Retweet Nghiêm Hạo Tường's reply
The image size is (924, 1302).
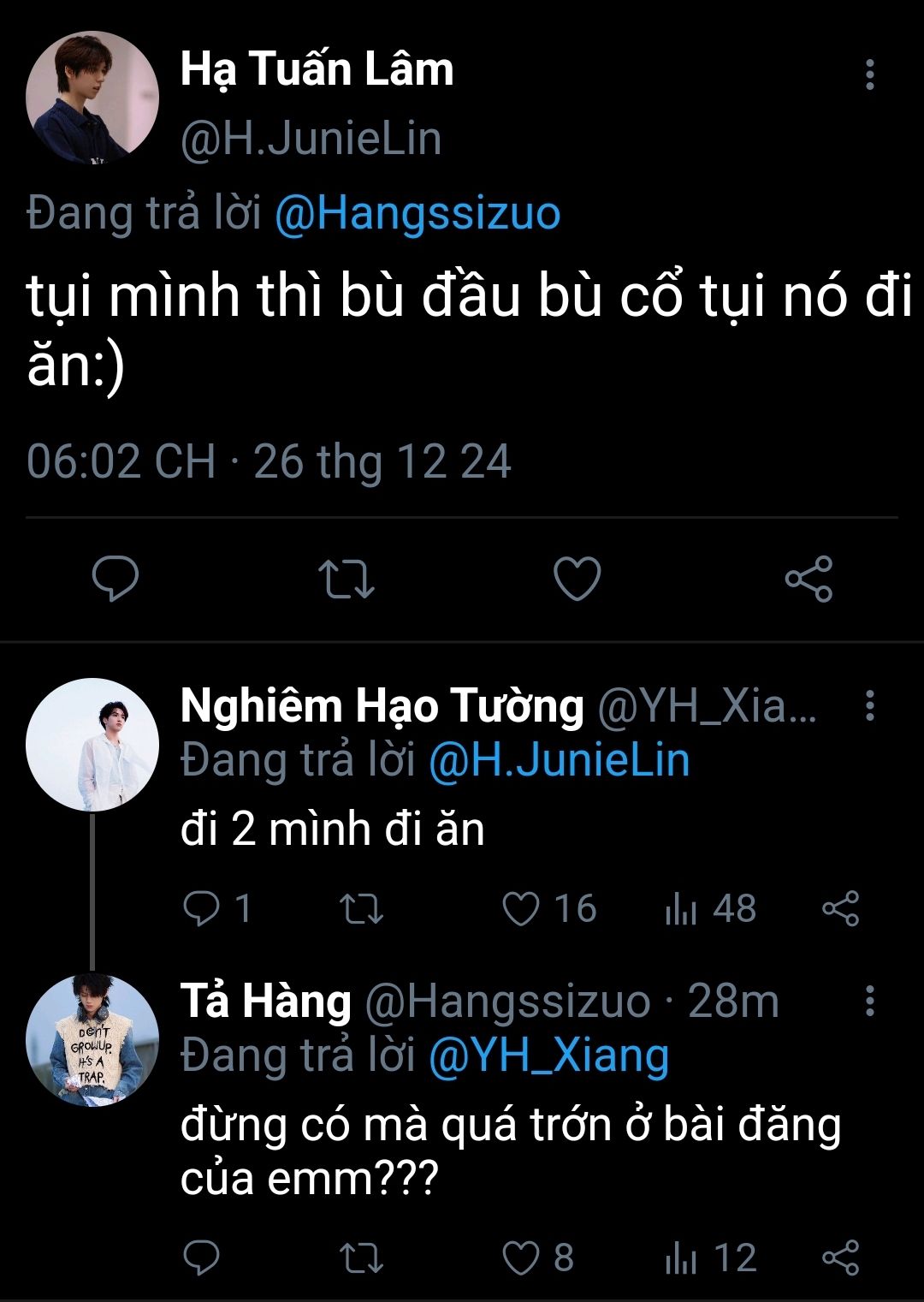coord(361,908)
